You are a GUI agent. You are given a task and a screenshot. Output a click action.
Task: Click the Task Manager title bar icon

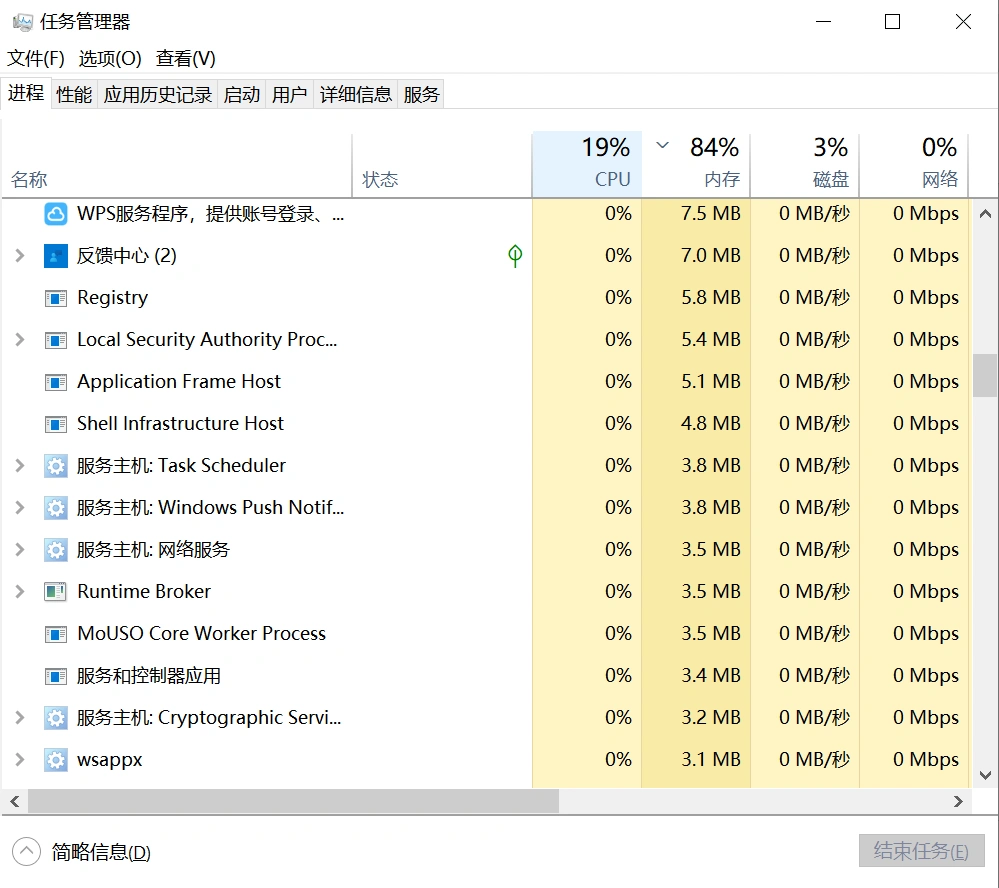(22, 22)
